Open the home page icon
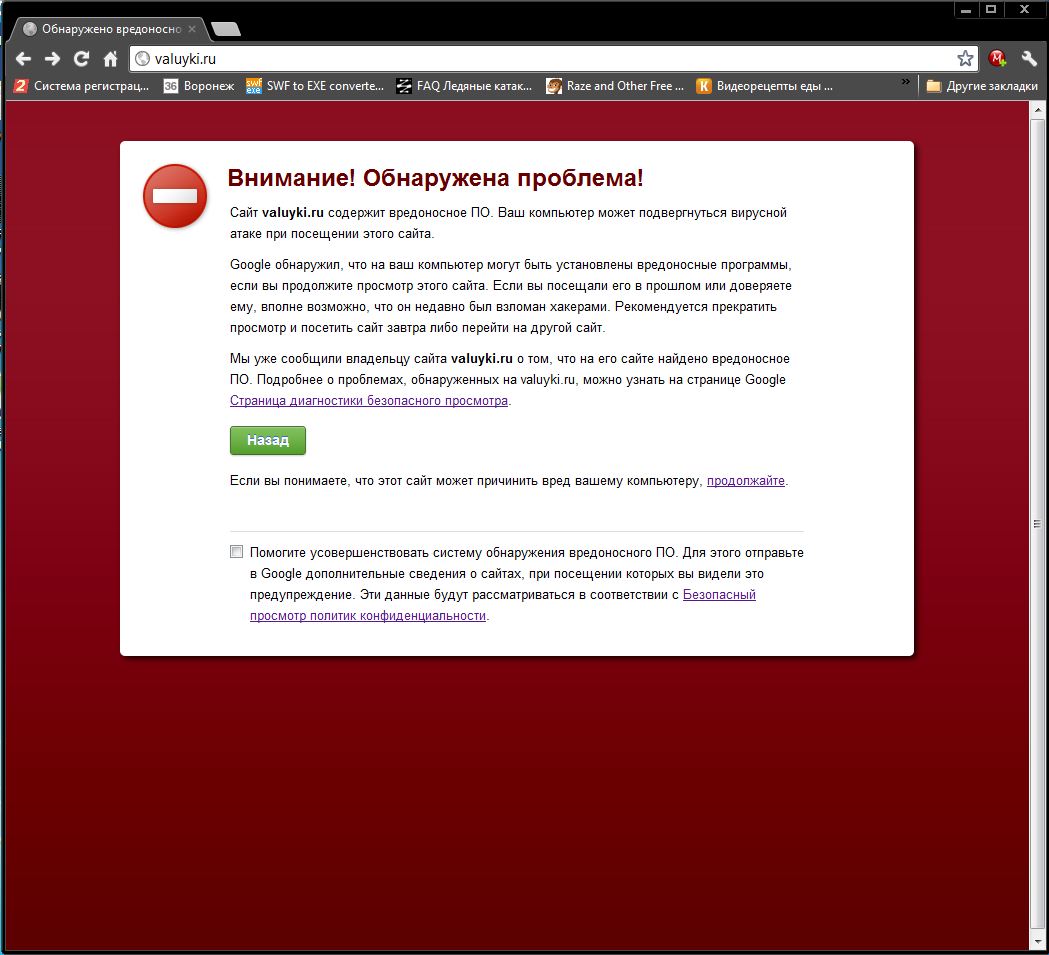The image size is (1049, 955). 110,59
